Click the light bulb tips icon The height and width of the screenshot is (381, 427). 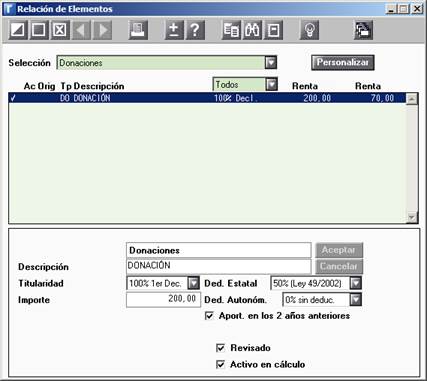[310, 30]
